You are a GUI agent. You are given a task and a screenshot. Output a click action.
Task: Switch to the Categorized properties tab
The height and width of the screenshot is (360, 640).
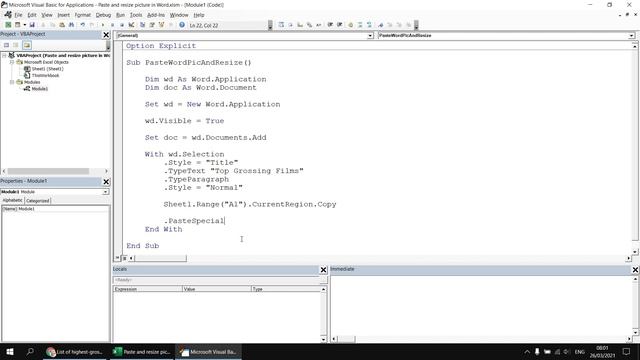[x=38, y=201]
